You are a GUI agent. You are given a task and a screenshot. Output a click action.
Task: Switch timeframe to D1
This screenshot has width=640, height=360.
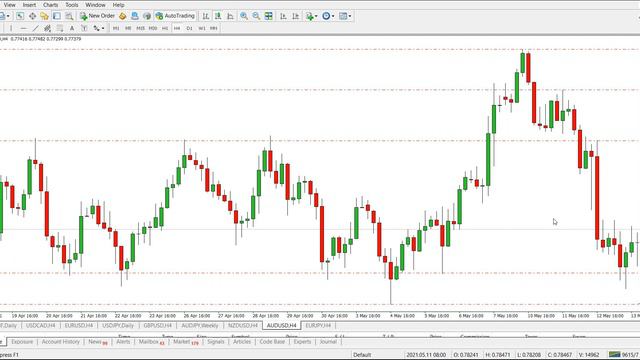(189, 28)
